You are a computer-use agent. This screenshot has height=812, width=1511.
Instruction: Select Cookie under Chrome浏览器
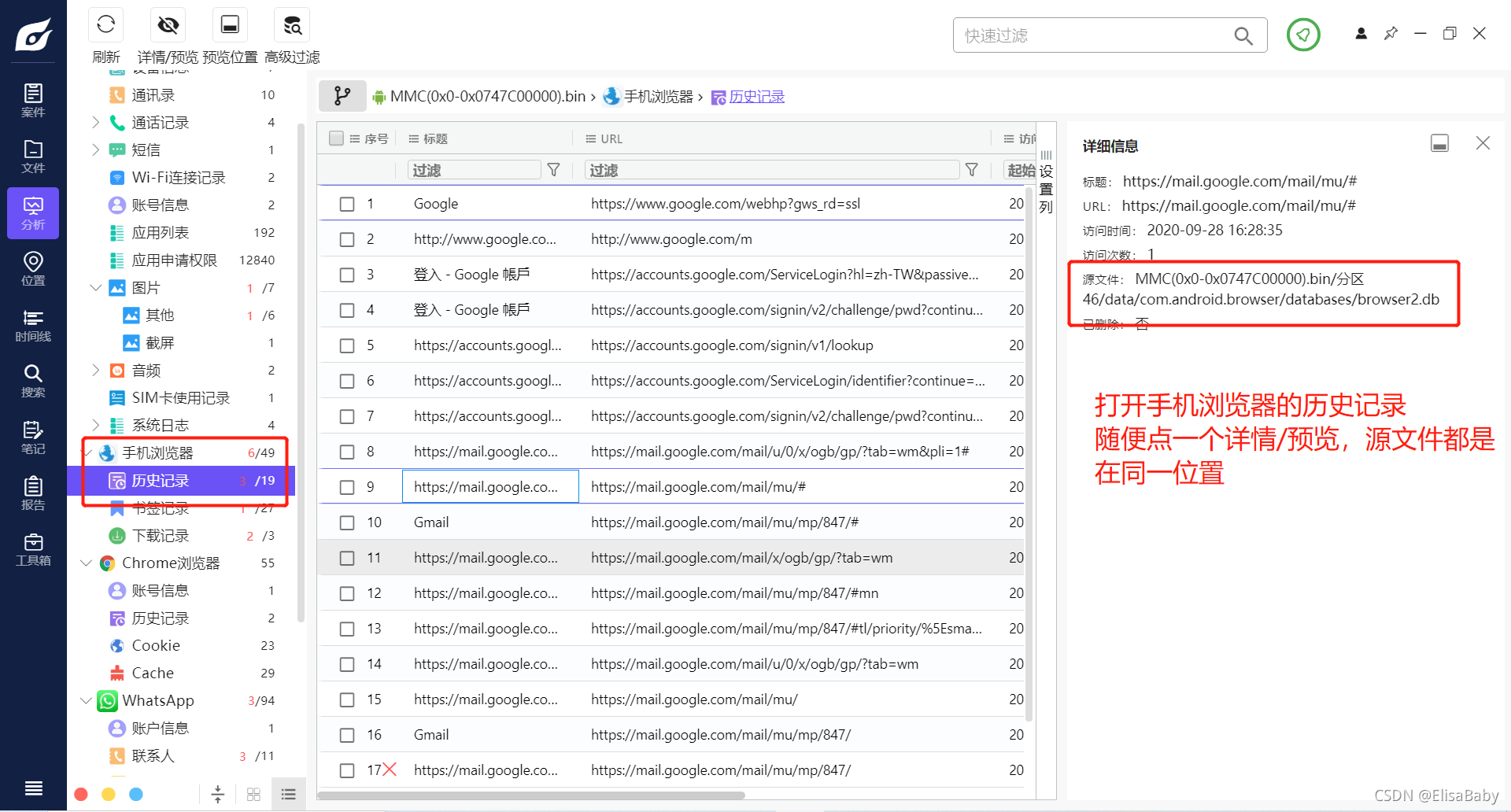[x=156, y=645]
